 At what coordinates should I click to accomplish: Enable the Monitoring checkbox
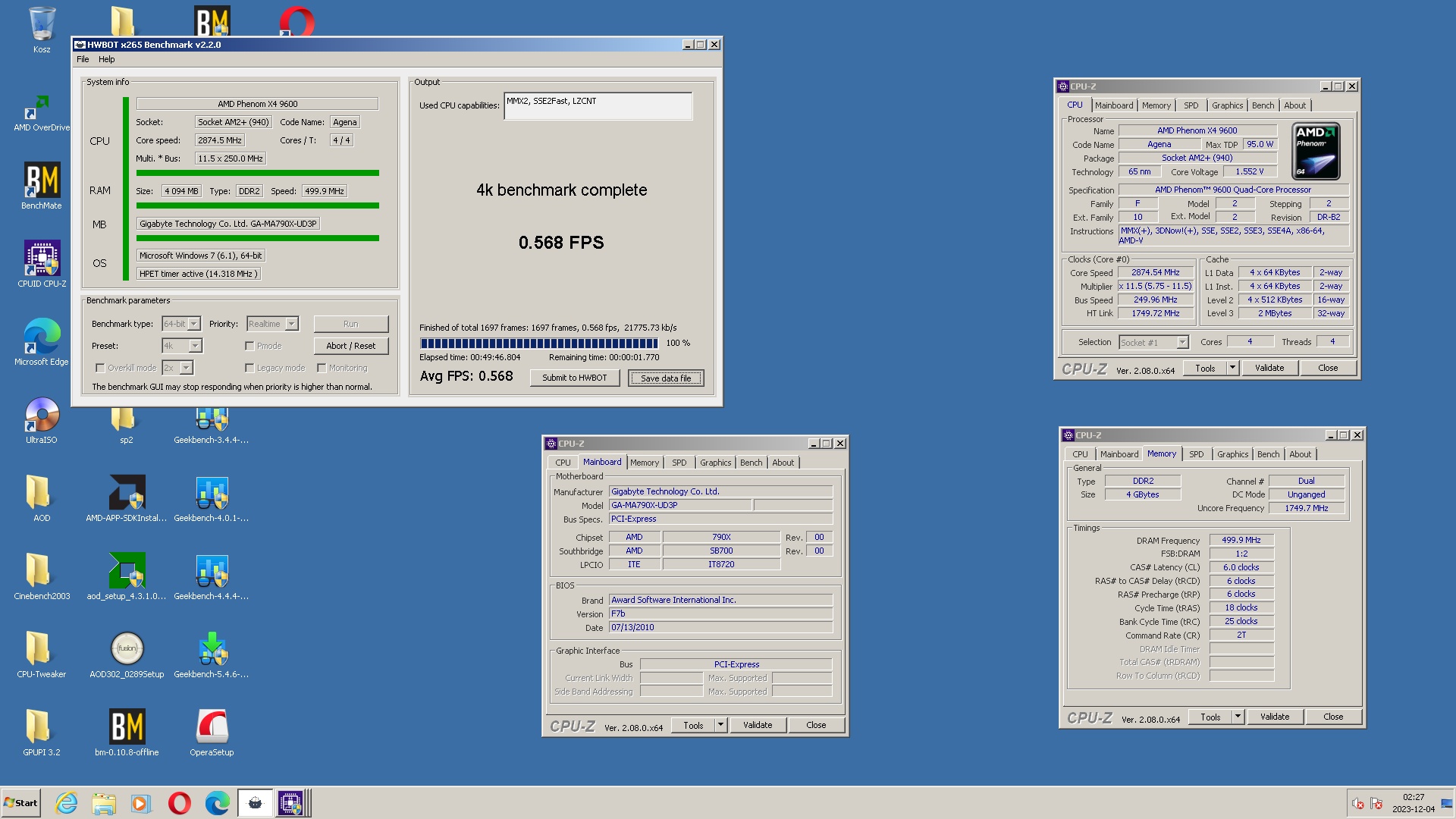(322, 368)
